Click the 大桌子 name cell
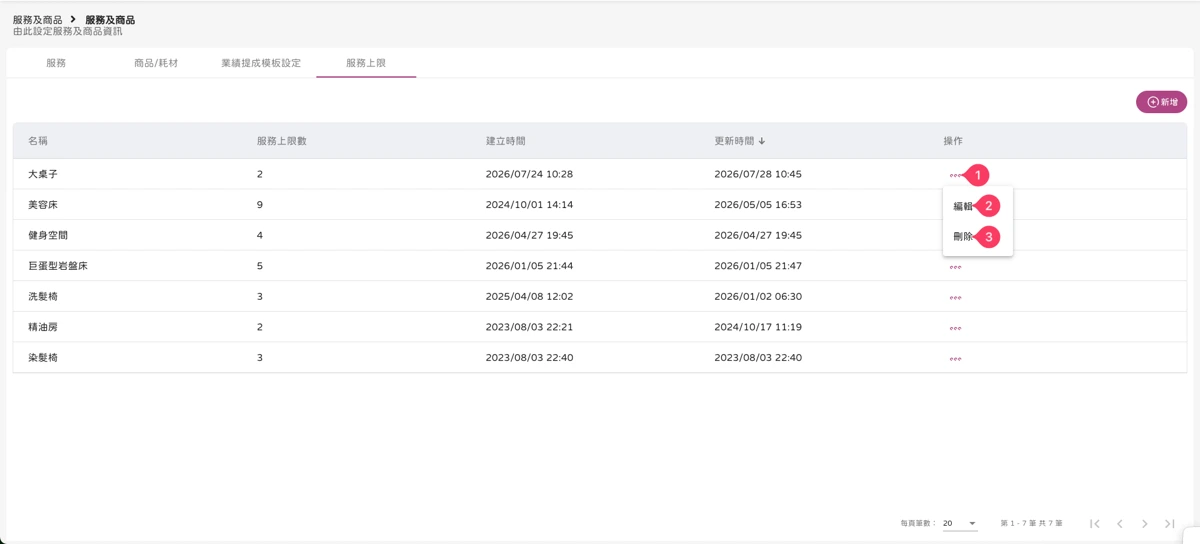 pyautogui.click(x=43, y=174)
